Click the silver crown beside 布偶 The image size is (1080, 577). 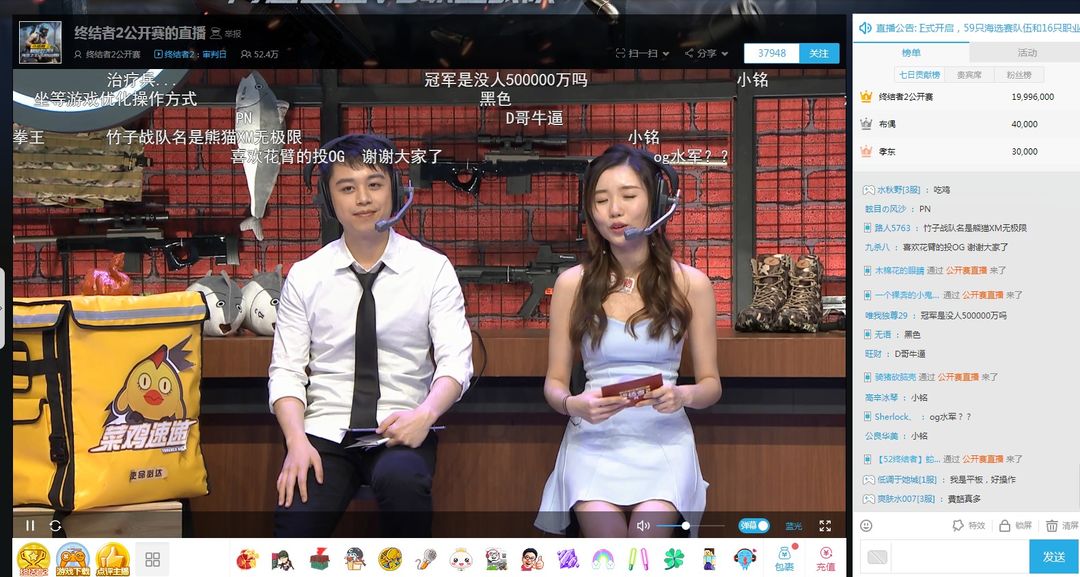coord(866,124)
